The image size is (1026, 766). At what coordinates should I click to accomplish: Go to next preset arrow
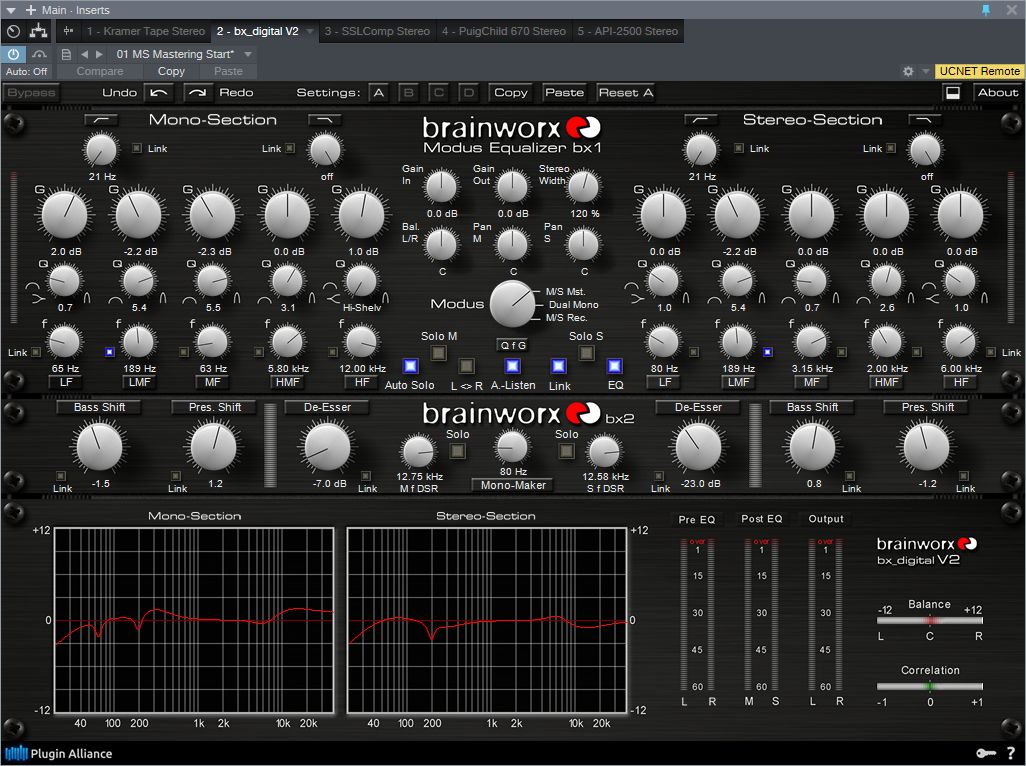coord(99,54)
